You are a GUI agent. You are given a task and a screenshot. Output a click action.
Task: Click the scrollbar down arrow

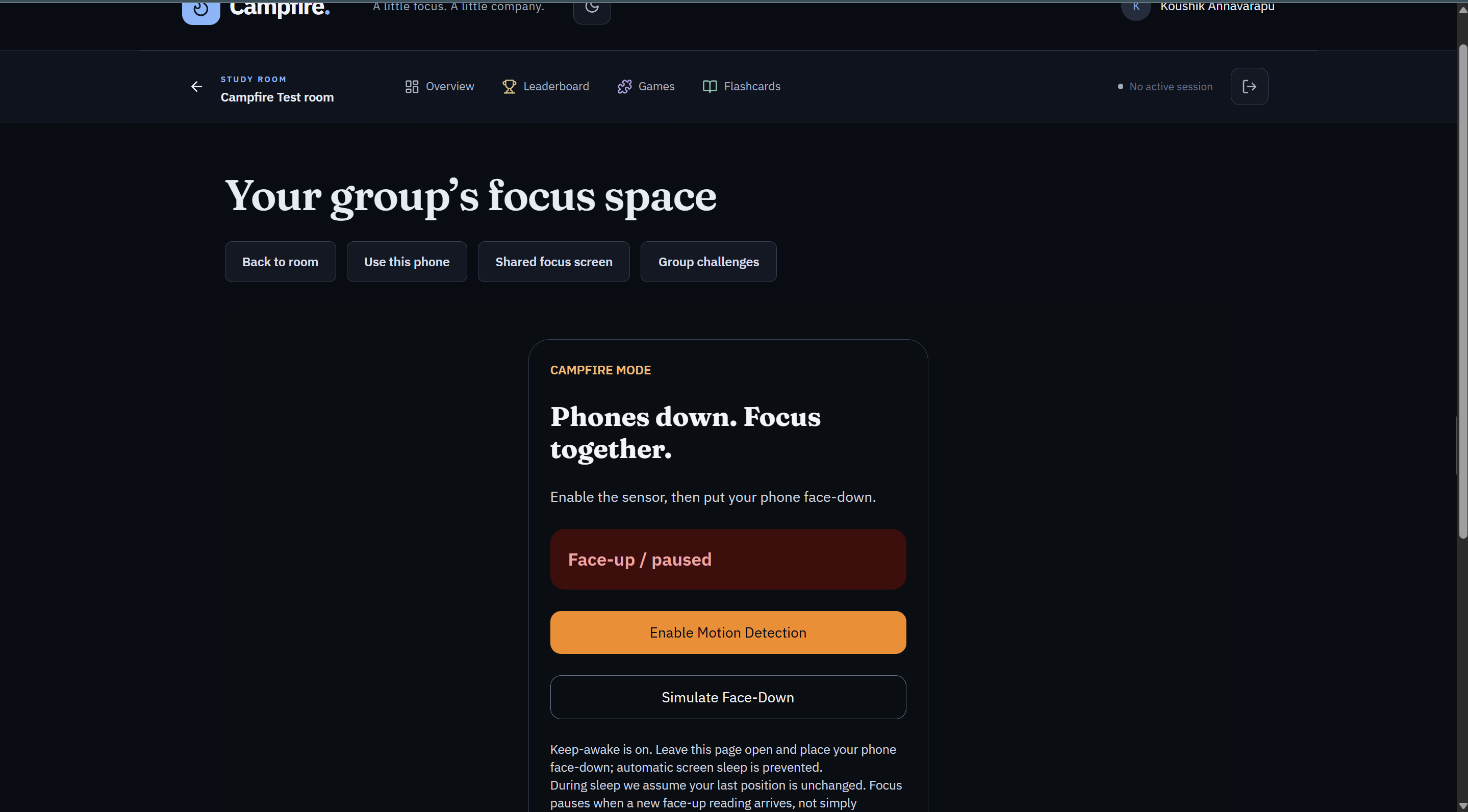pyautogui.click(x=1462, y=806)
